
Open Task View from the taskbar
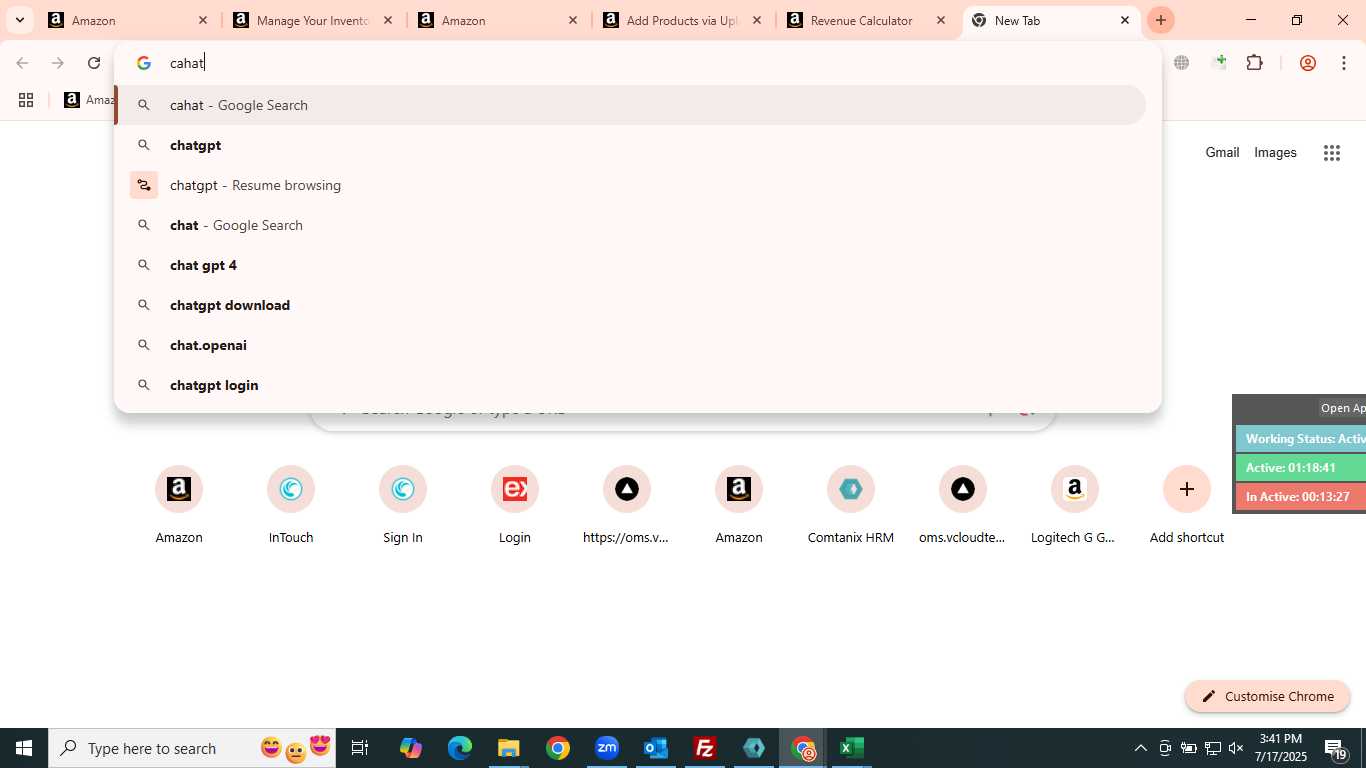coord(360,748)
